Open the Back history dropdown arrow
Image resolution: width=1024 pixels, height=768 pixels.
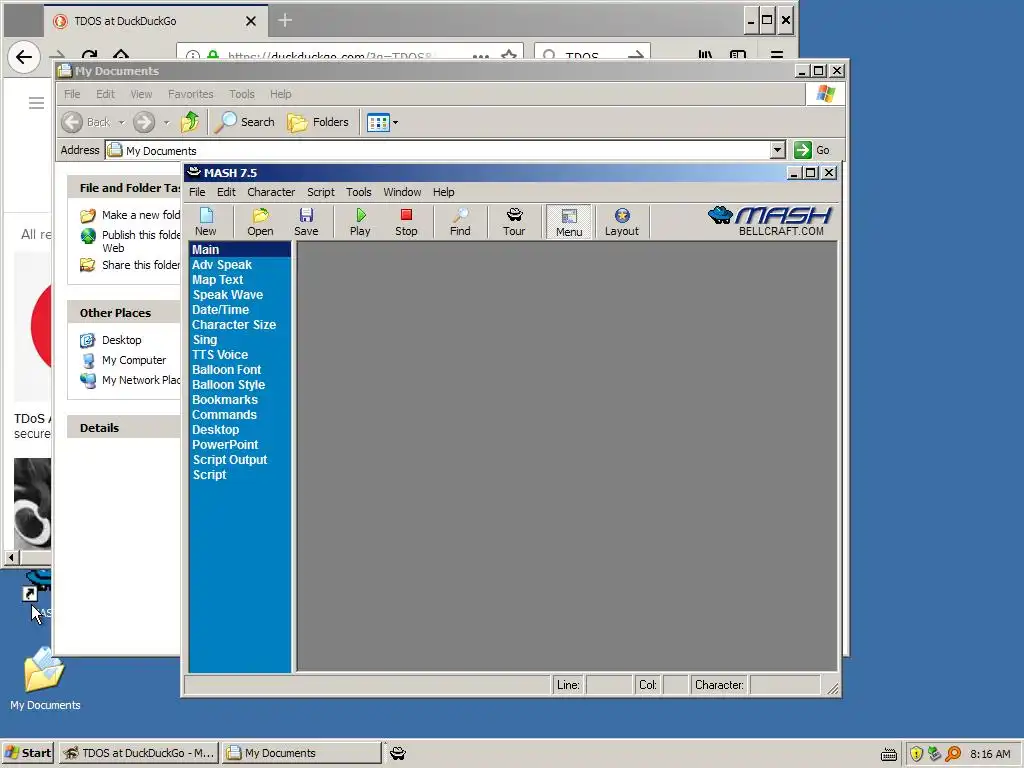pos(121,122)
